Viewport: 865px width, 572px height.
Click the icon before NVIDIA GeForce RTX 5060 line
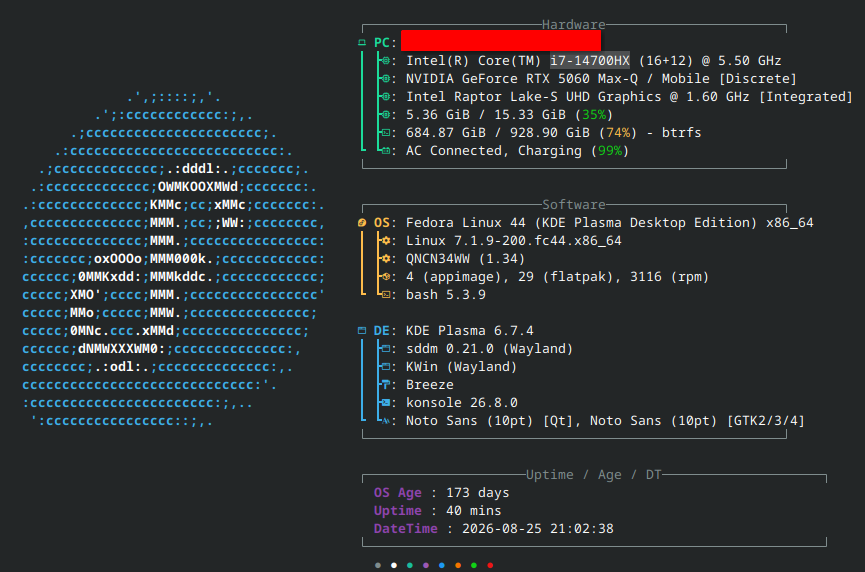tap(386, 79)
